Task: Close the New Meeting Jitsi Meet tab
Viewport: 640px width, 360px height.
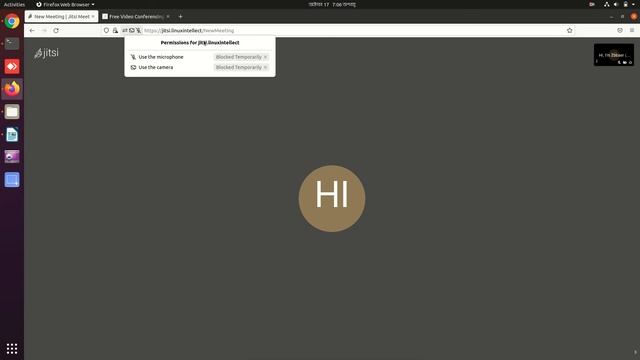Action: [93, 17]
